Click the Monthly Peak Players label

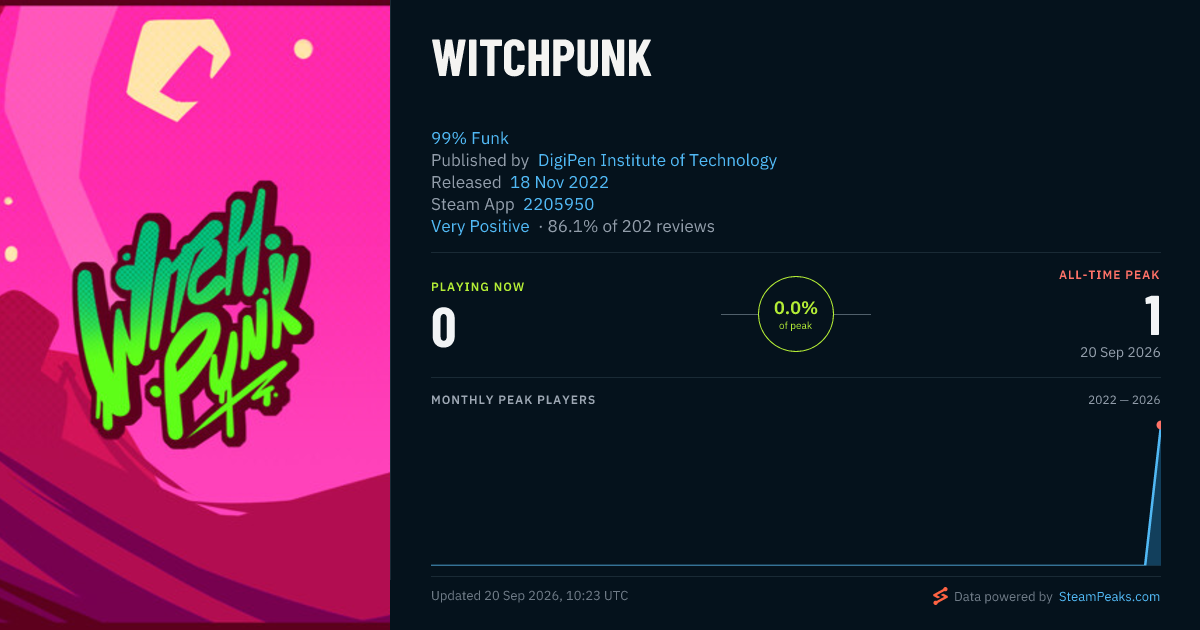(513, 400)
